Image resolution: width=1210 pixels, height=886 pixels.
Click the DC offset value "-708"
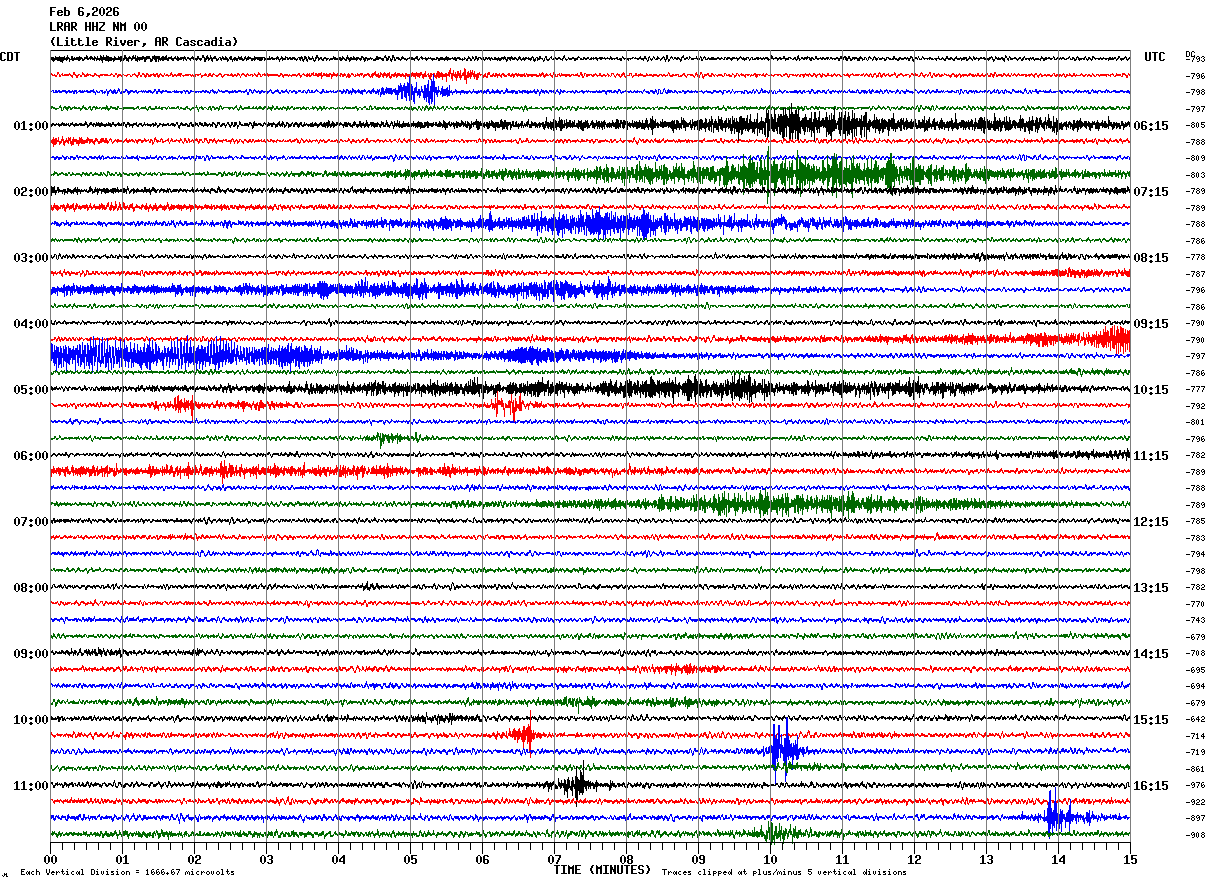pyautogui.click(x=1195, y=654)
